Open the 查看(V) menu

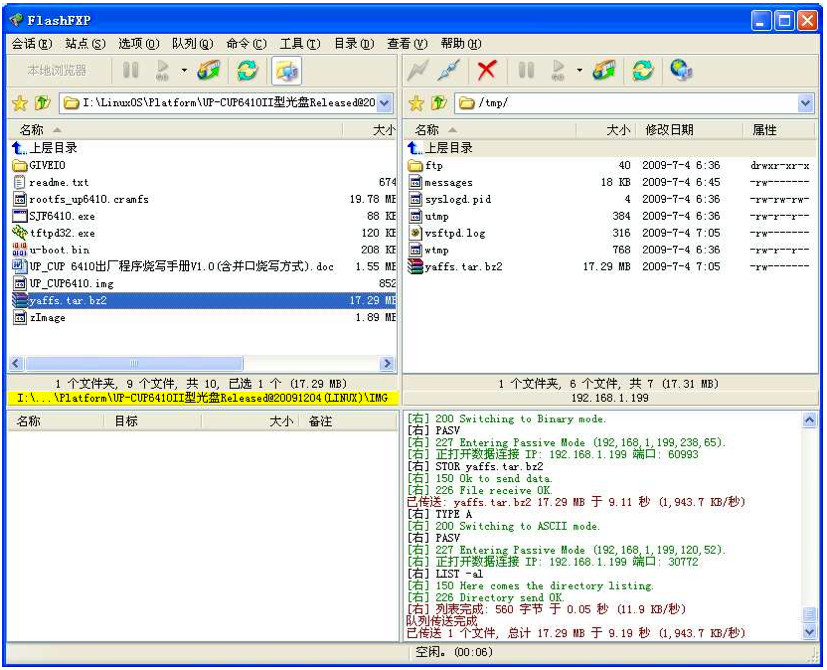click(408, 44)
